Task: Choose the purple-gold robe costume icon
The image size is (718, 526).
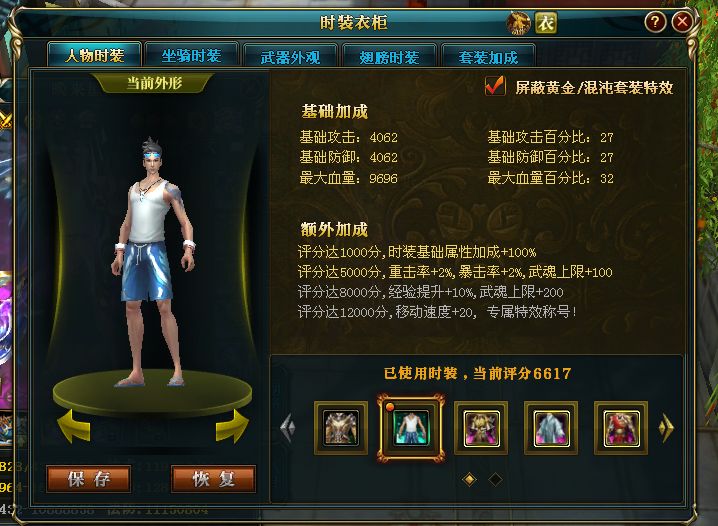Action: (x=481, y=428)
